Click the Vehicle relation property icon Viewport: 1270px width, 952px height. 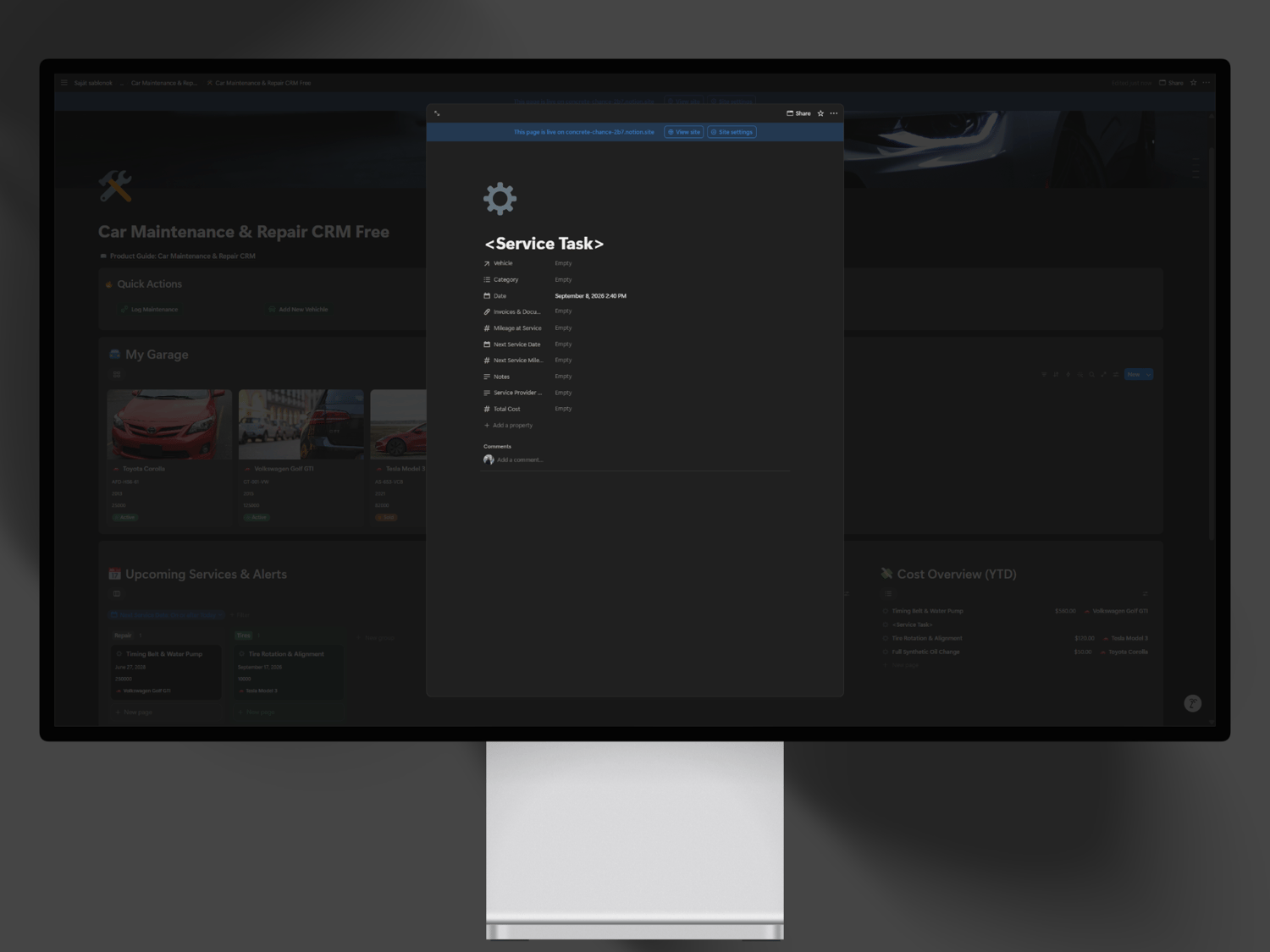pos(487,263)
